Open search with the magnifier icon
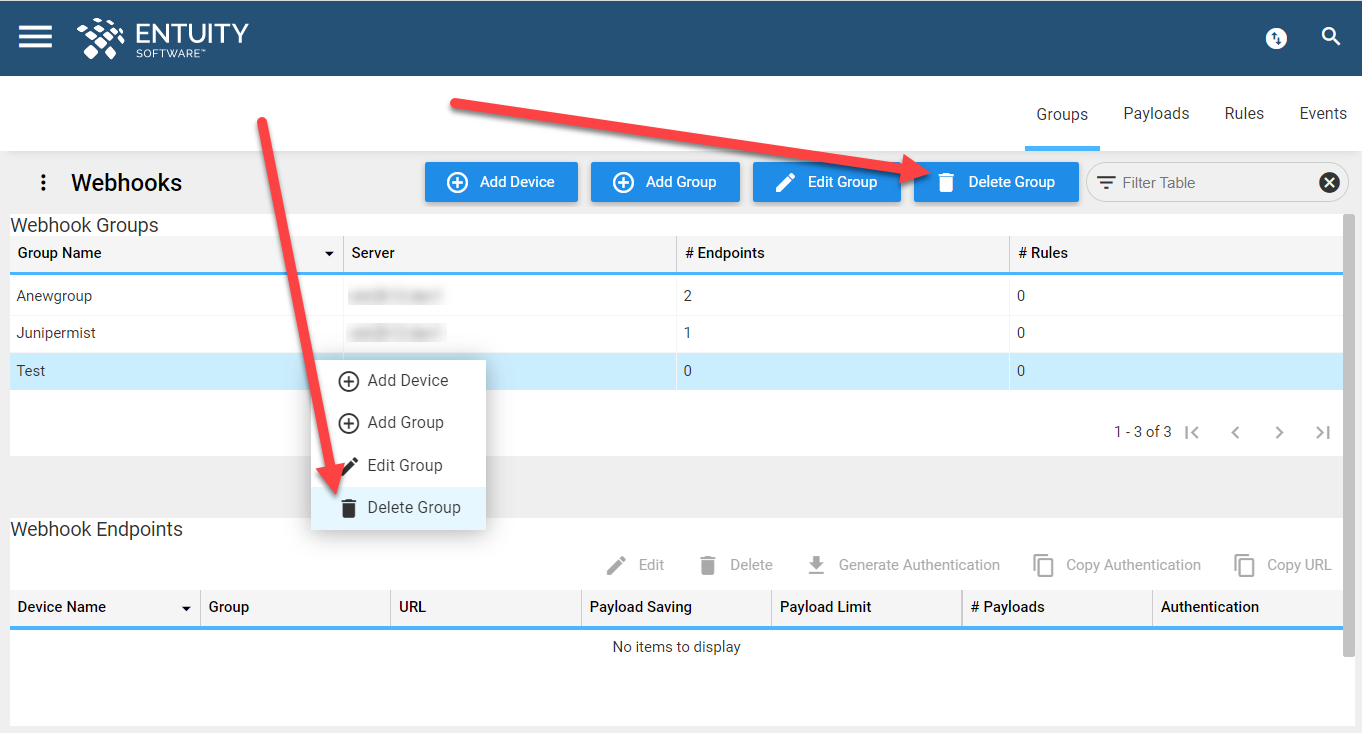Viewport: 1362px width, 733px height. pos(1330,37)
